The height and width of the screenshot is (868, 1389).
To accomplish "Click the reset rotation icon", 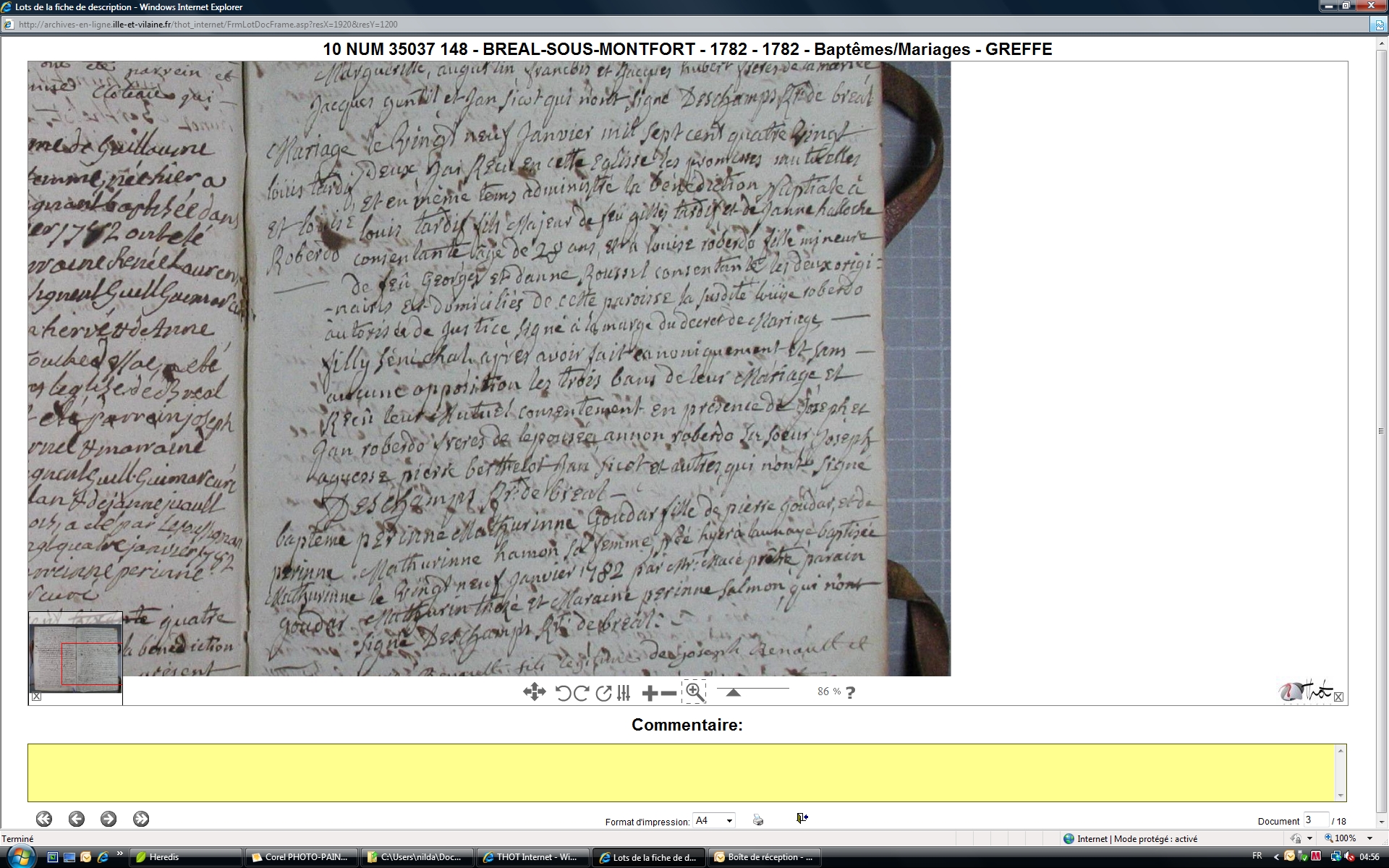I will click(603, 693).
